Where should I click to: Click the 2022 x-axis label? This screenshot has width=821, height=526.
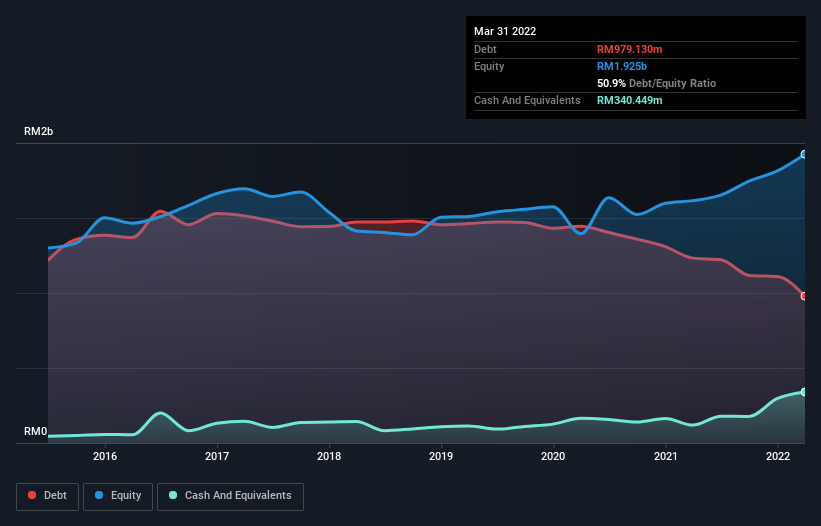(x=778, y=456)
